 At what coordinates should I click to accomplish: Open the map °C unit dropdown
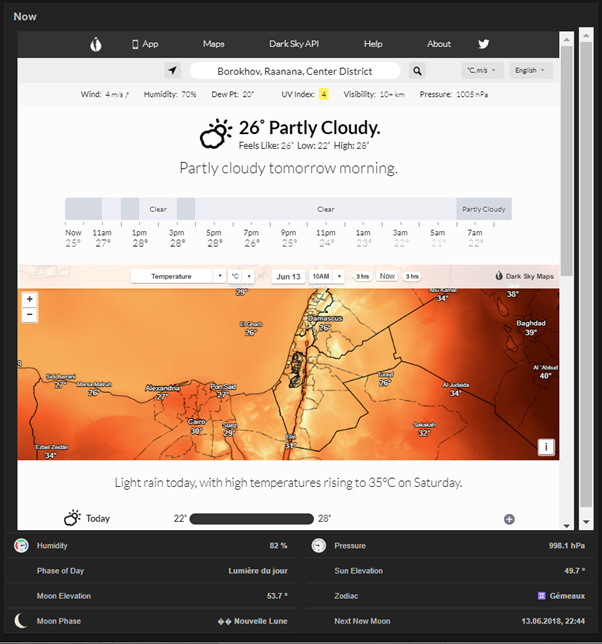[241, 276]
